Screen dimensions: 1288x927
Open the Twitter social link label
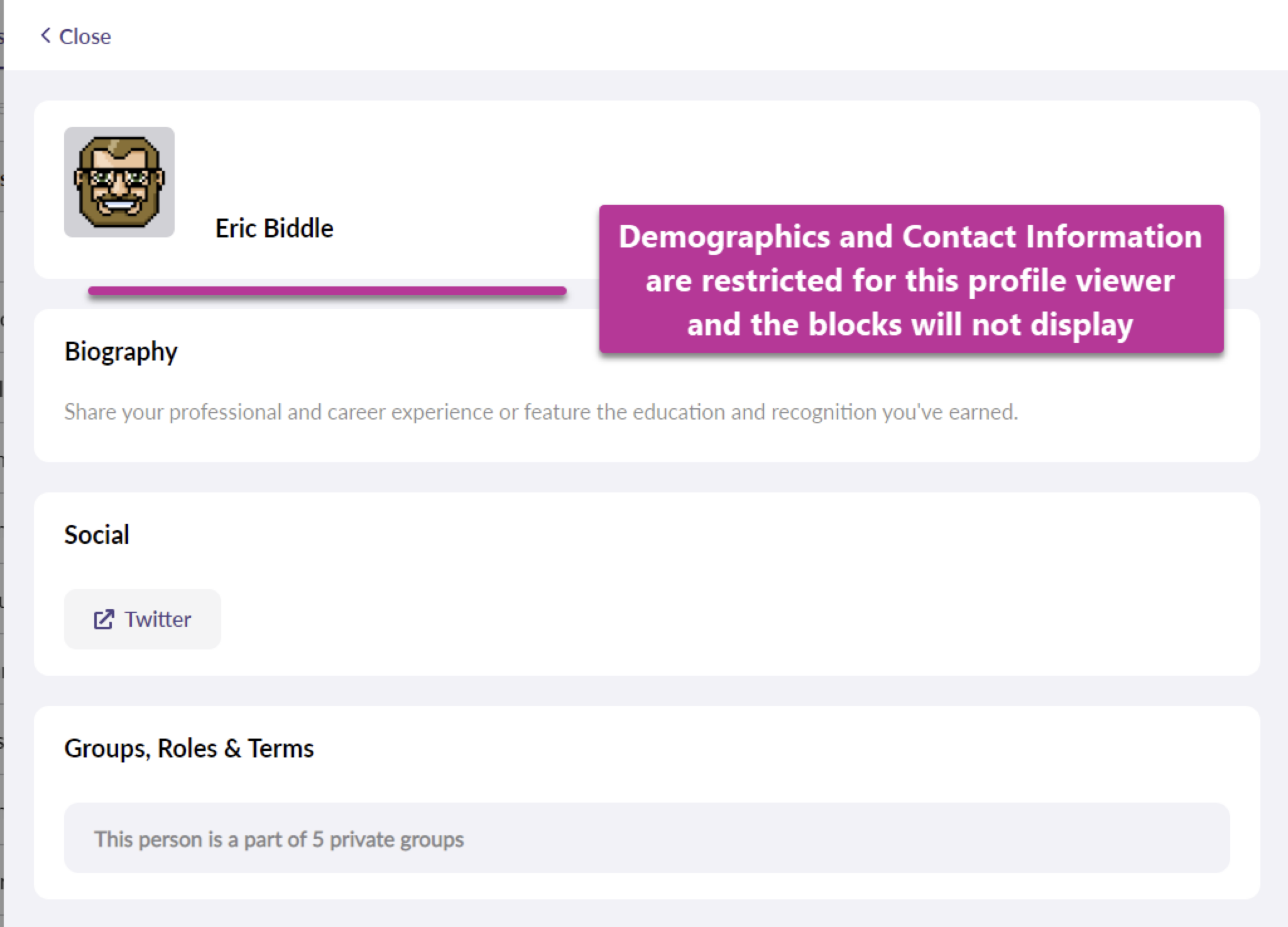[158, 619]
